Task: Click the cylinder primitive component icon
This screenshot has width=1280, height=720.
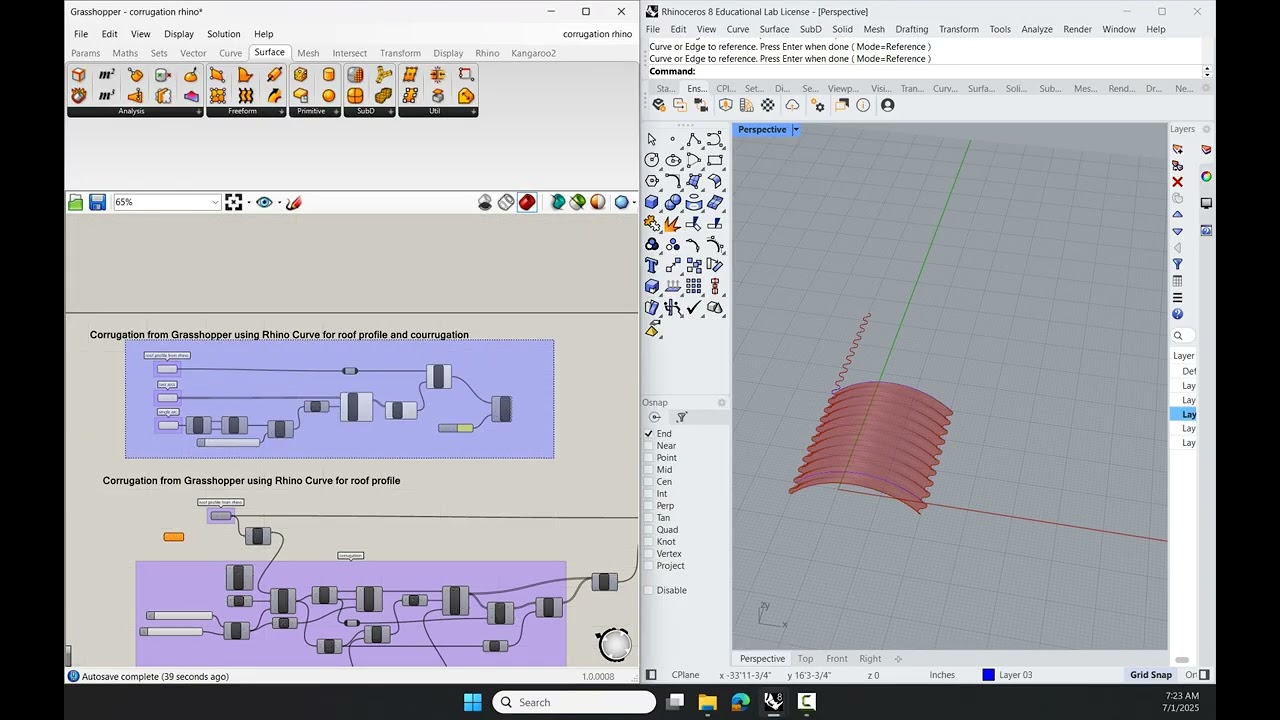Action: [328, 75]
